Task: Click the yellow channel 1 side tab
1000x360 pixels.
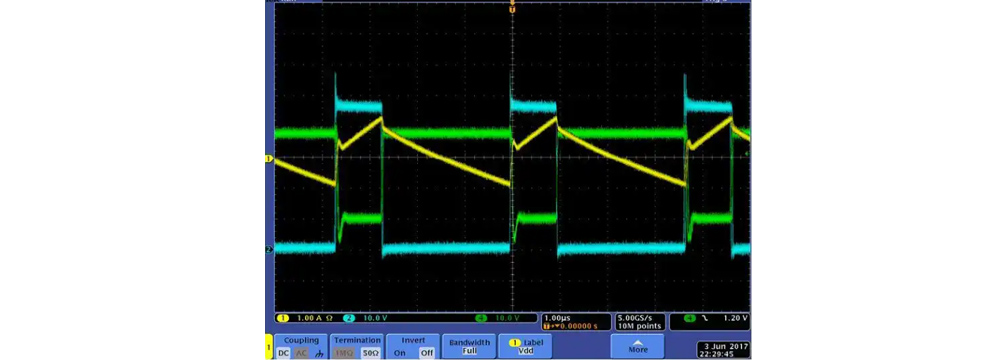Action: point(268,346)
